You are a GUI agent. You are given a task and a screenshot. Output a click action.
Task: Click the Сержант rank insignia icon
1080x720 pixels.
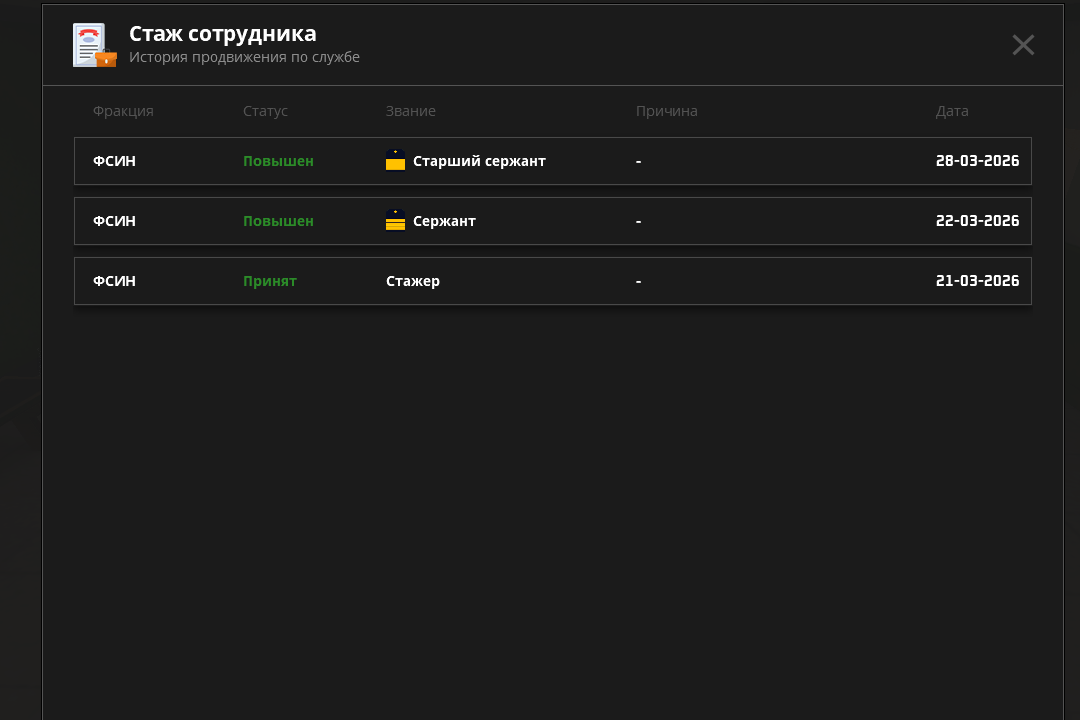pyautogui.click(x=395, y=221)
